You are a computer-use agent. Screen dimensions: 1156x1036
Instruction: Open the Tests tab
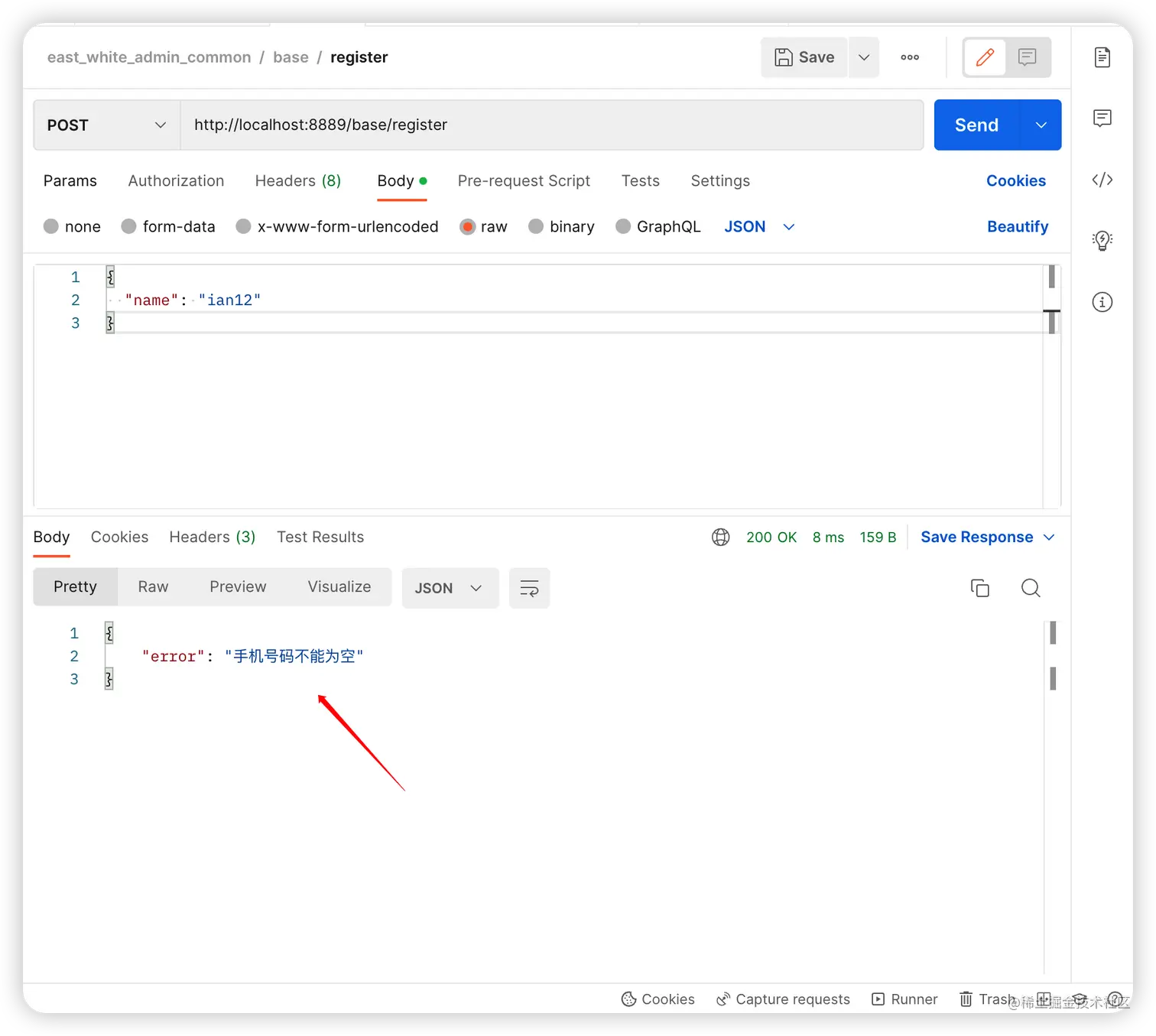point(641,181)
